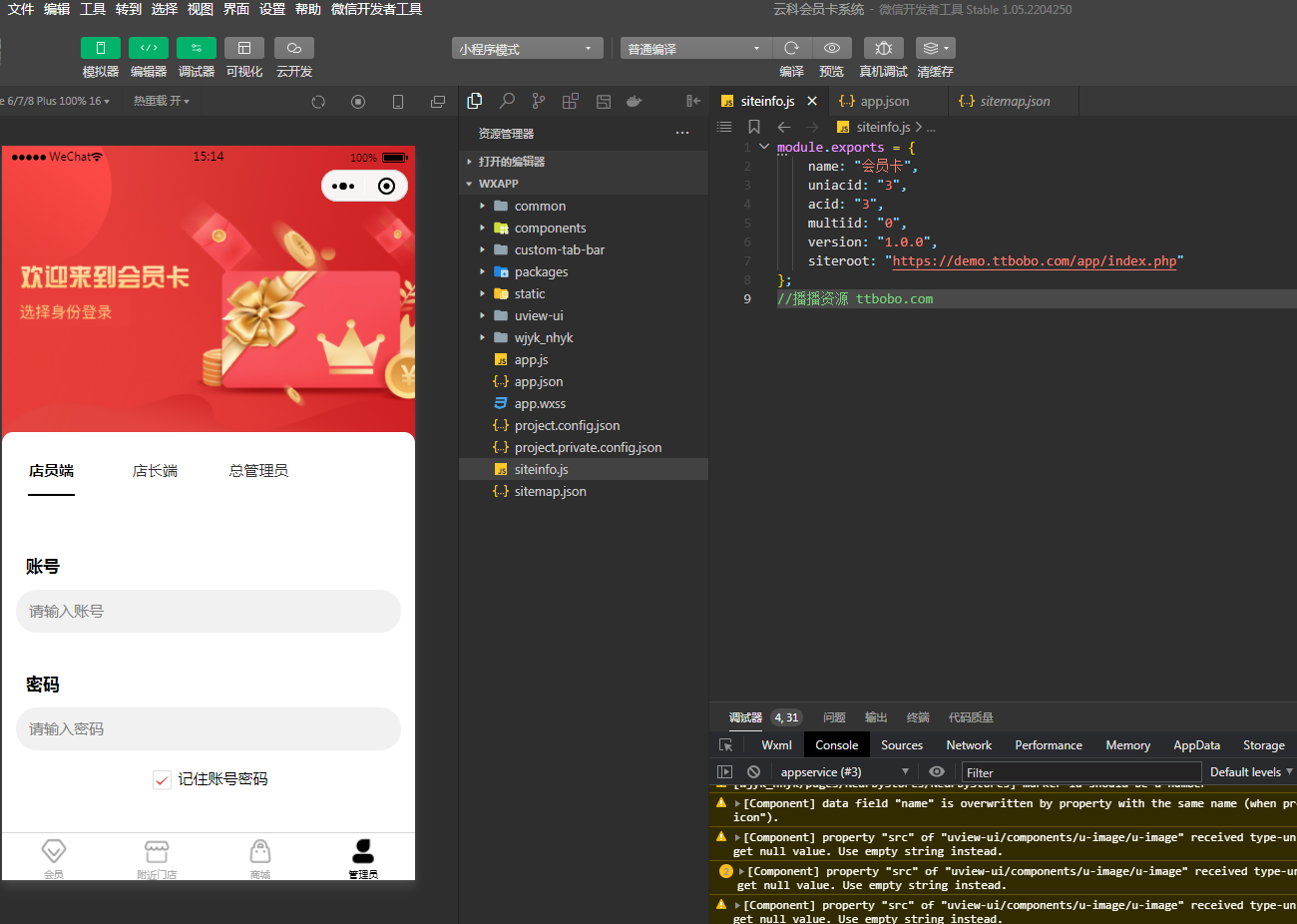Image resolution: width=1297 pixels, height=924 pixels.
Task: Open the Wxml devtools tab
Action: (776, 745)
